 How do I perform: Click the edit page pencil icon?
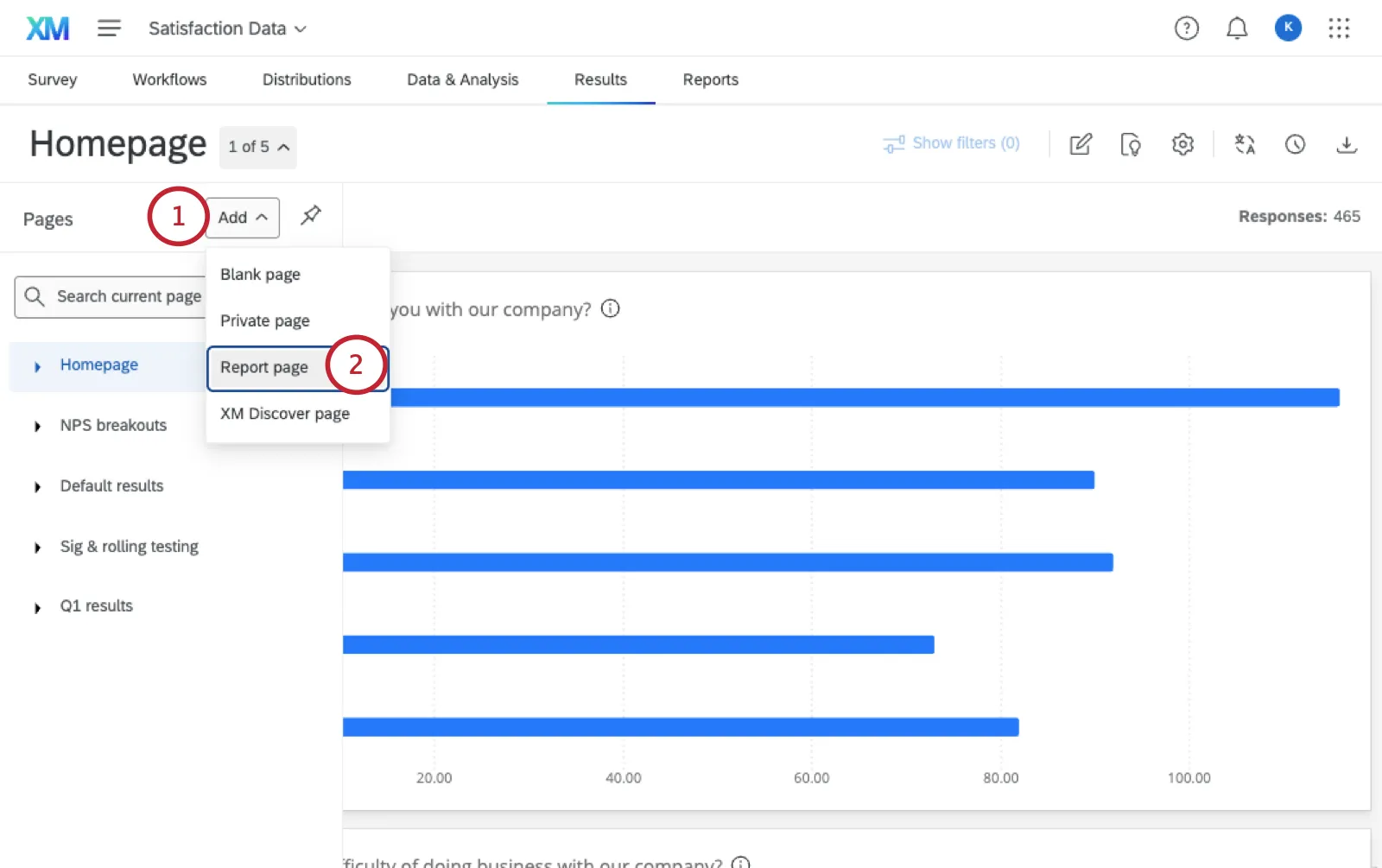(x=1081, y=144)
